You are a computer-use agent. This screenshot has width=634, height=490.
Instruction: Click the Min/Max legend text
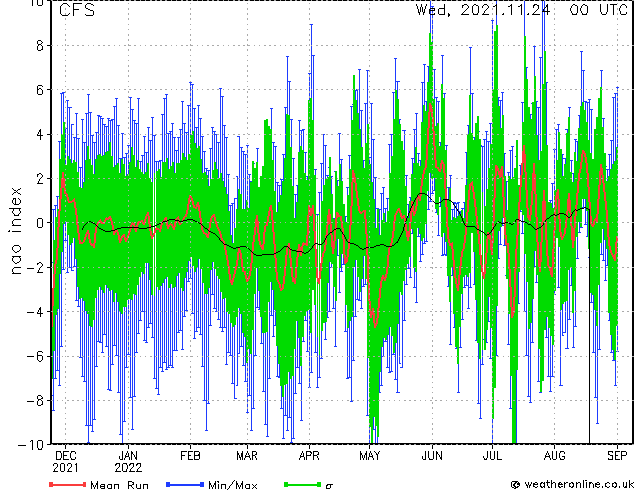(232, 485)
